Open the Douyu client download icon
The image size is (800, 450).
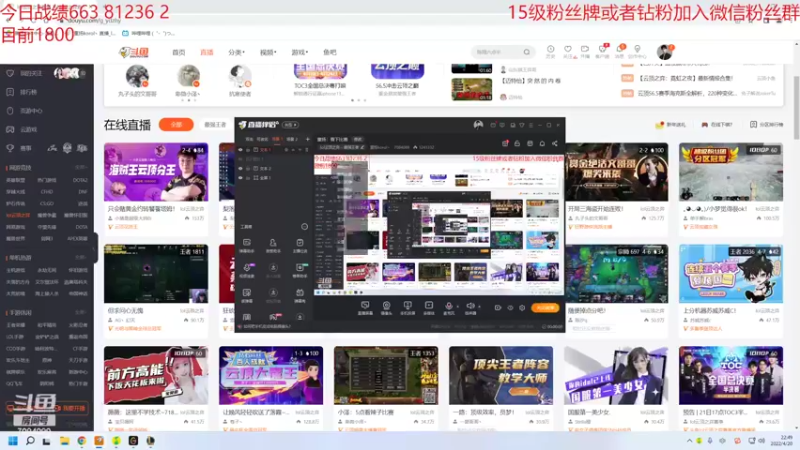coord(602,51)
